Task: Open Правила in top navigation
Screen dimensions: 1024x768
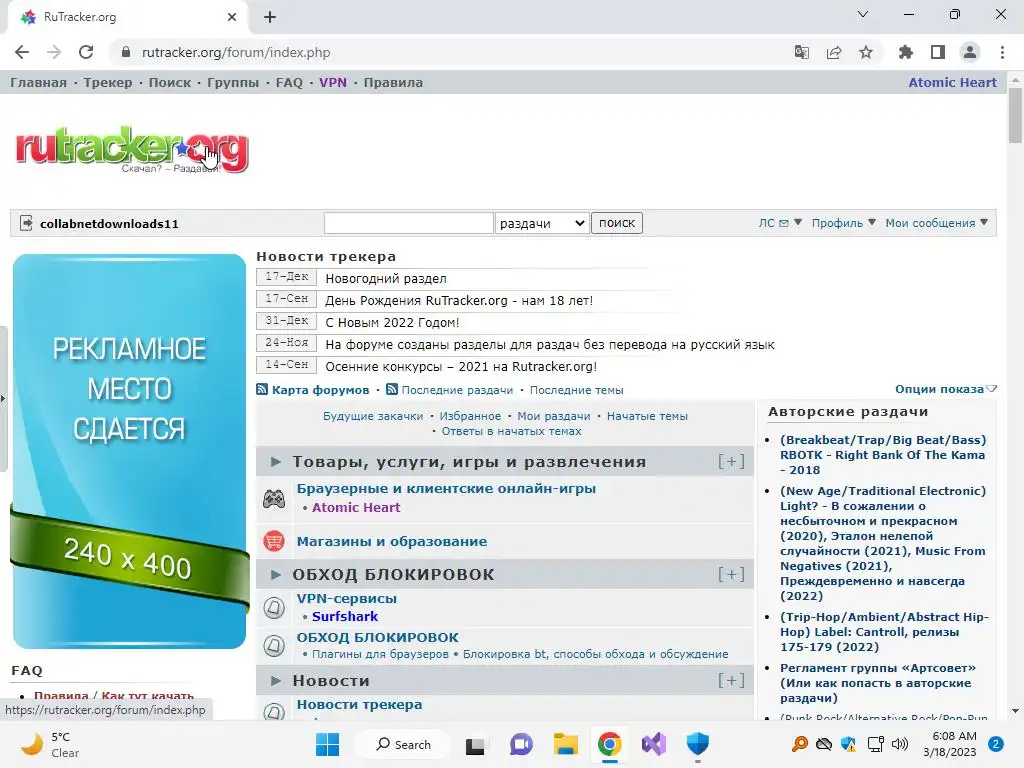Action: tap(393, 83)
